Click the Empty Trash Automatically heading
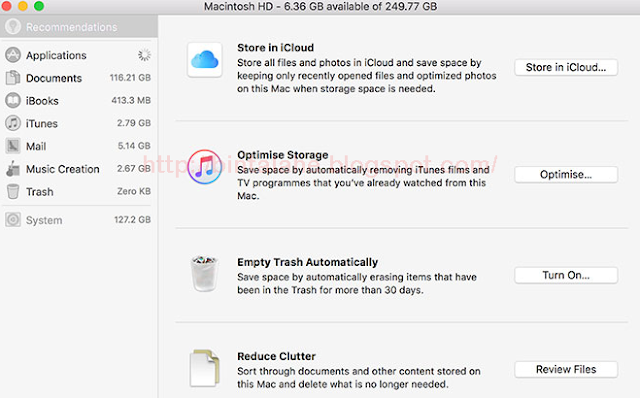The width and height of the screenshot is (640, 398). tap(307, 262)
